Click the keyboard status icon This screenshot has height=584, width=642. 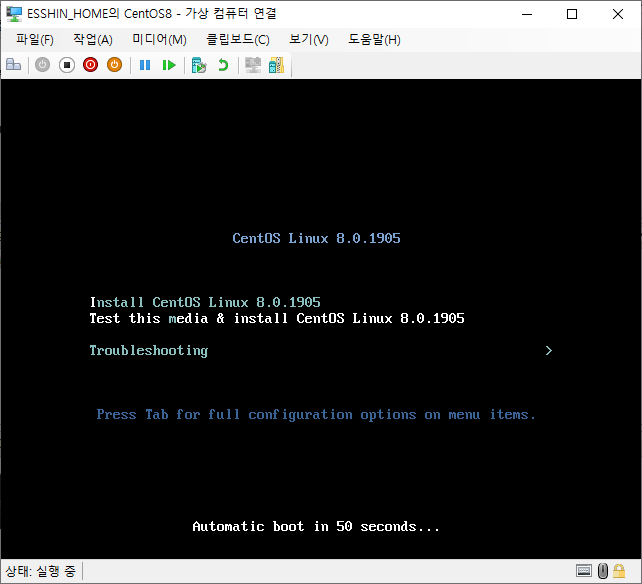coord(584,570)
